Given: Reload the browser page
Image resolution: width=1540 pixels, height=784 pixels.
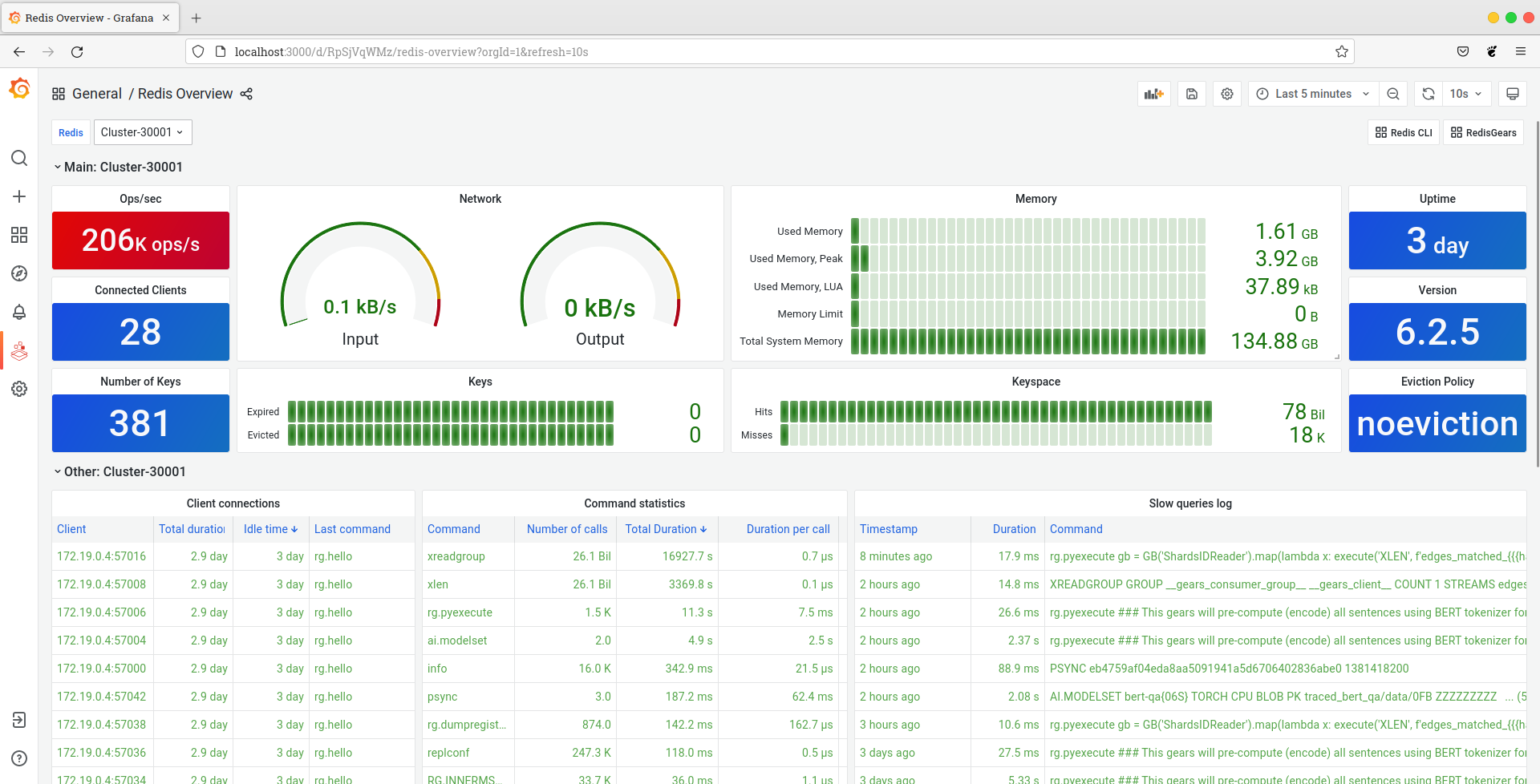Looking at the screenshot, I should click(x=77, y=51).
